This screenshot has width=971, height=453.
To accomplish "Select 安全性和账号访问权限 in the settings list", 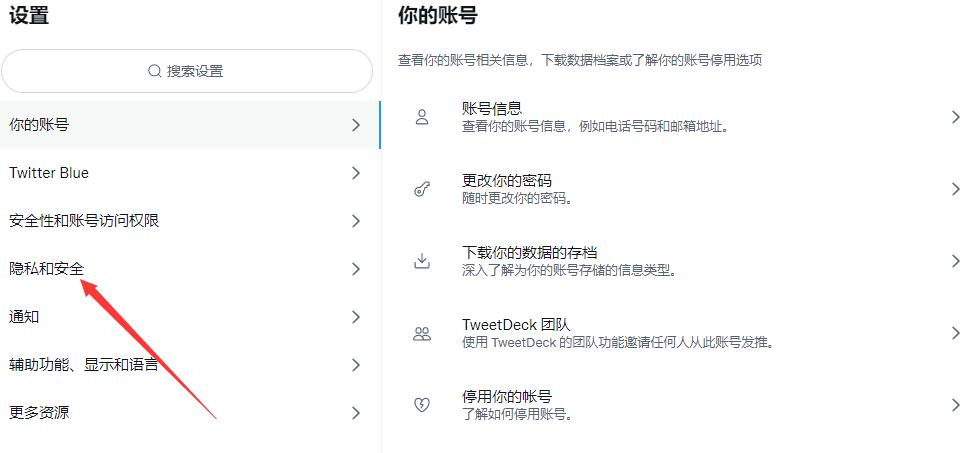I will pyautogui.click(x=189, y=220).
